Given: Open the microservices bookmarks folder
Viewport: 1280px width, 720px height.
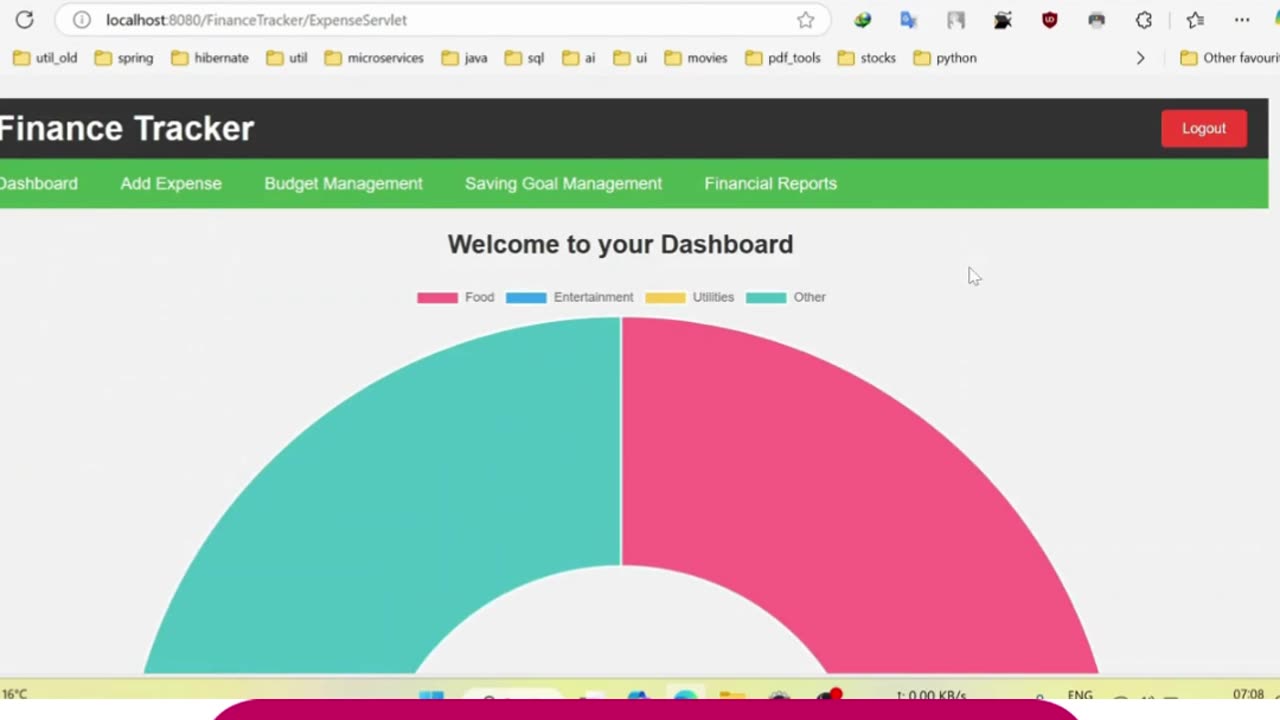Looking at the screenshot, I should (x=374, y=58).
